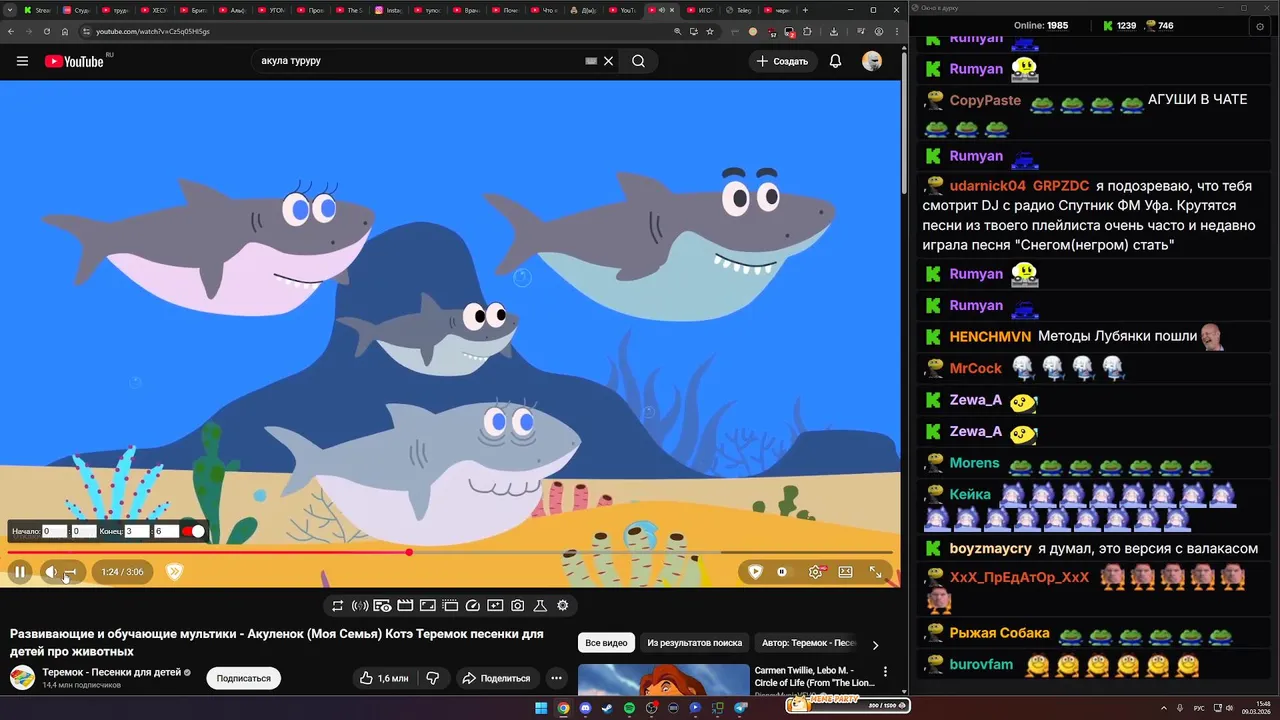The width and height of the screenshot is (1280, 720).
Task: Reload the page in the browser
Action: 47,31
